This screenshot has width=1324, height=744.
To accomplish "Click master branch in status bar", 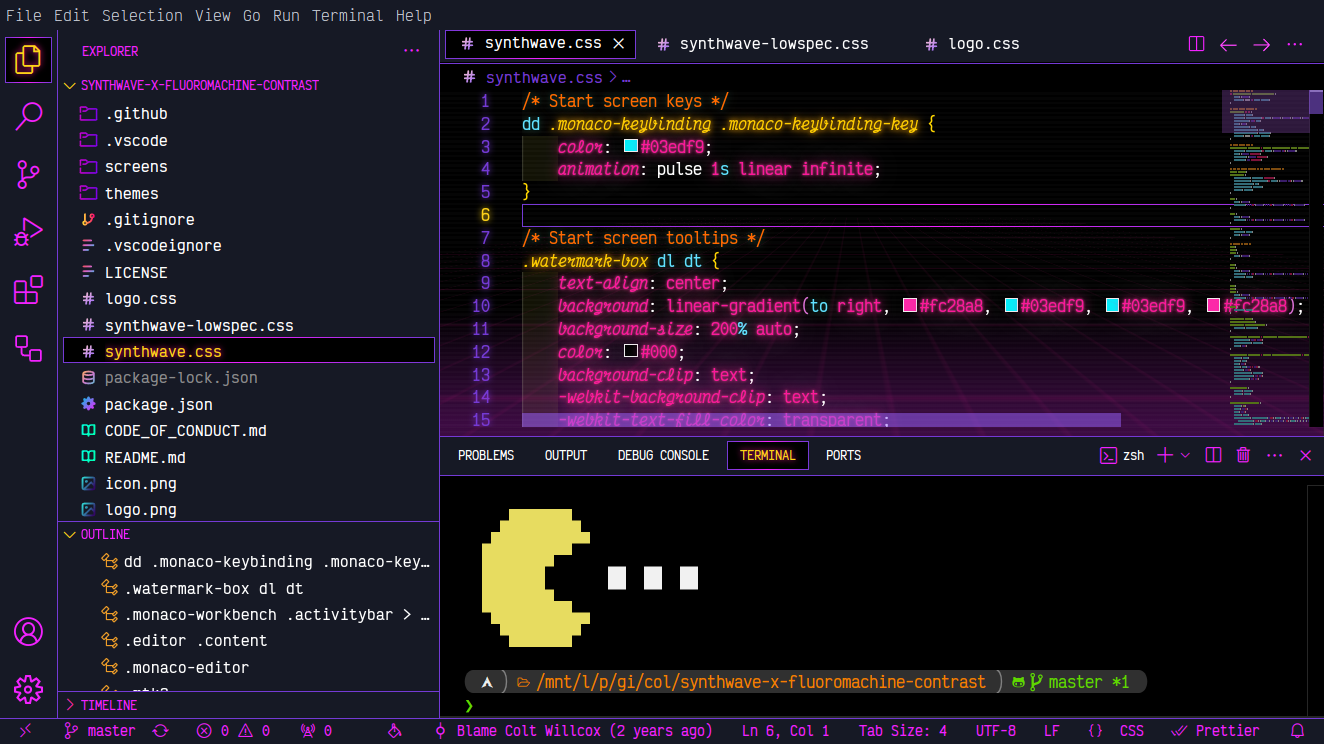I will tap(100, 731).
